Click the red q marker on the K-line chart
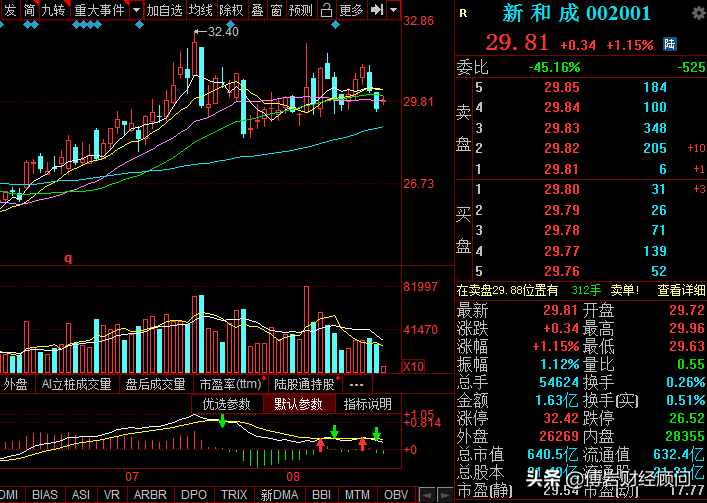 (x=68, y=258)
